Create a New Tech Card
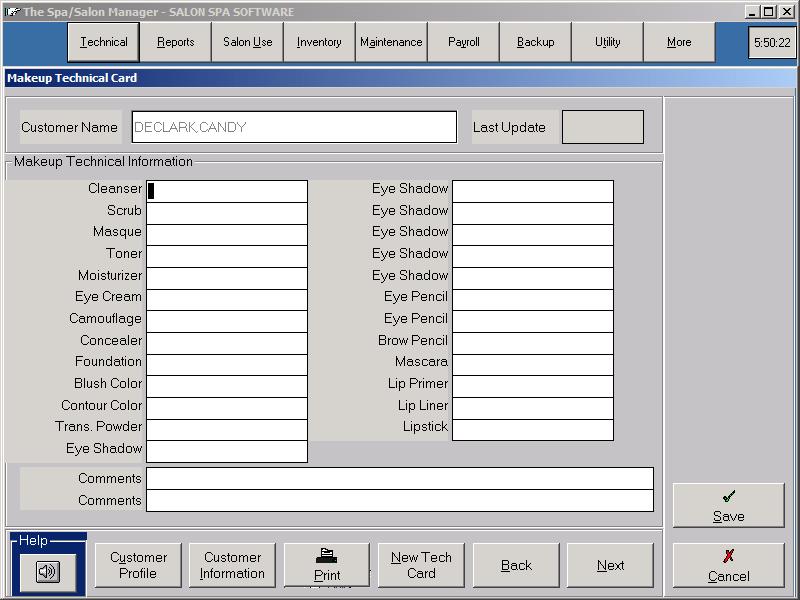Screen dimensions: 800x600 [421, 565]
